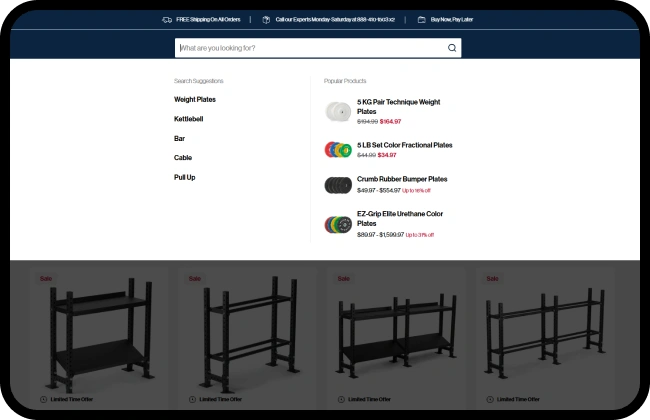The image size is (650, 420).
Task: Click the '$89.97 - $1,599.97' price range
Action: (x=381, y=235)
